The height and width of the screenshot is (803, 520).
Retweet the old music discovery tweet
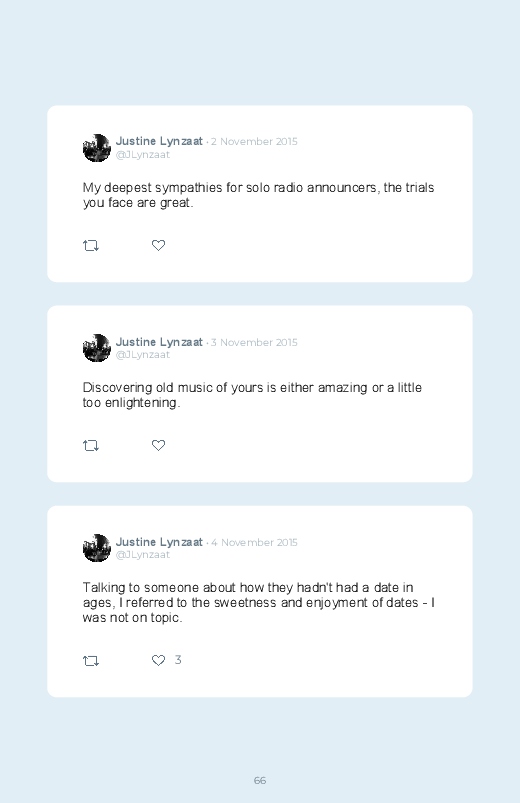tap(91, 446)
